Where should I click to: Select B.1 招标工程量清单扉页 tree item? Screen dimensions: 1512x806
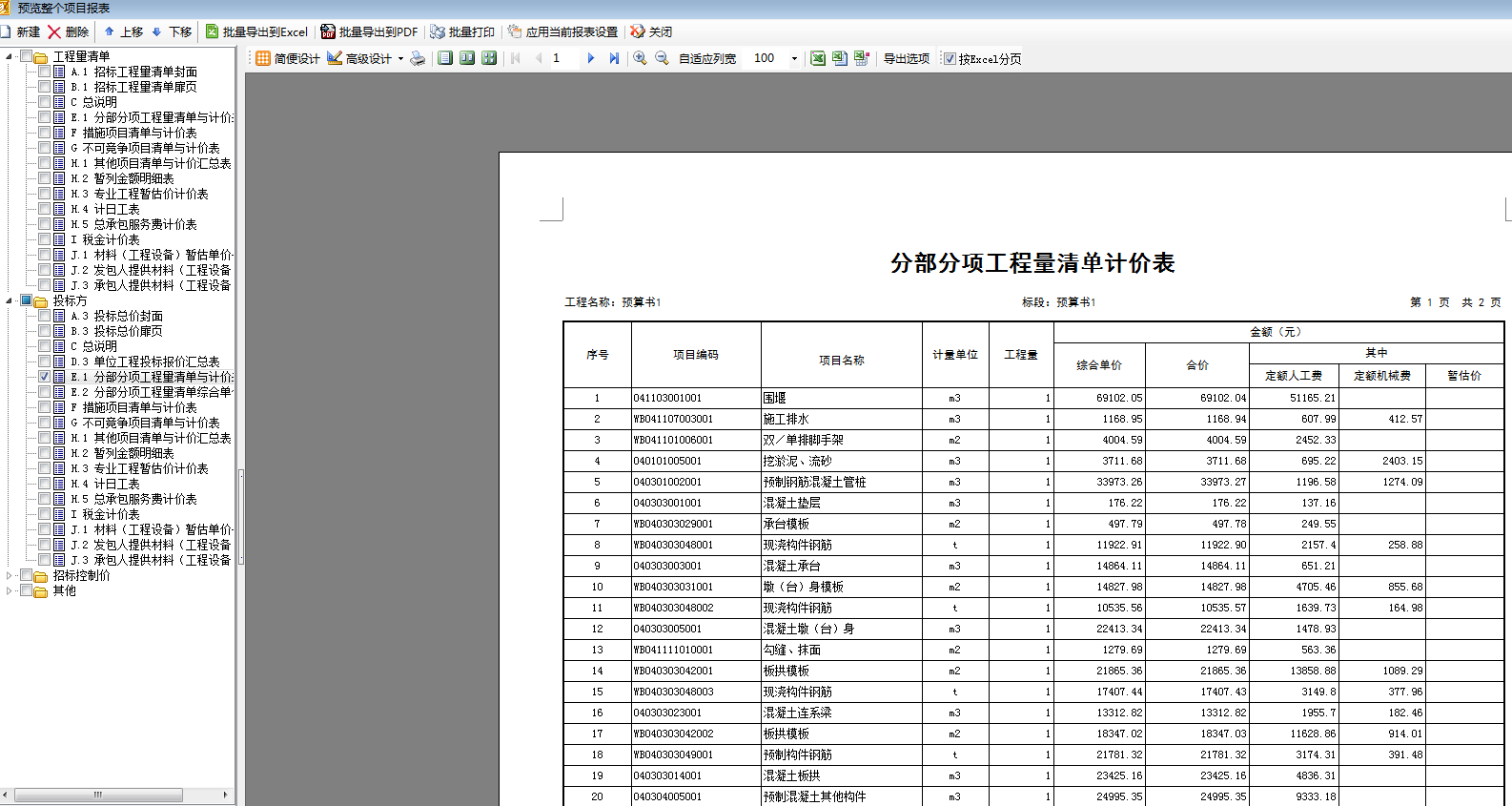tap(133, 87)
